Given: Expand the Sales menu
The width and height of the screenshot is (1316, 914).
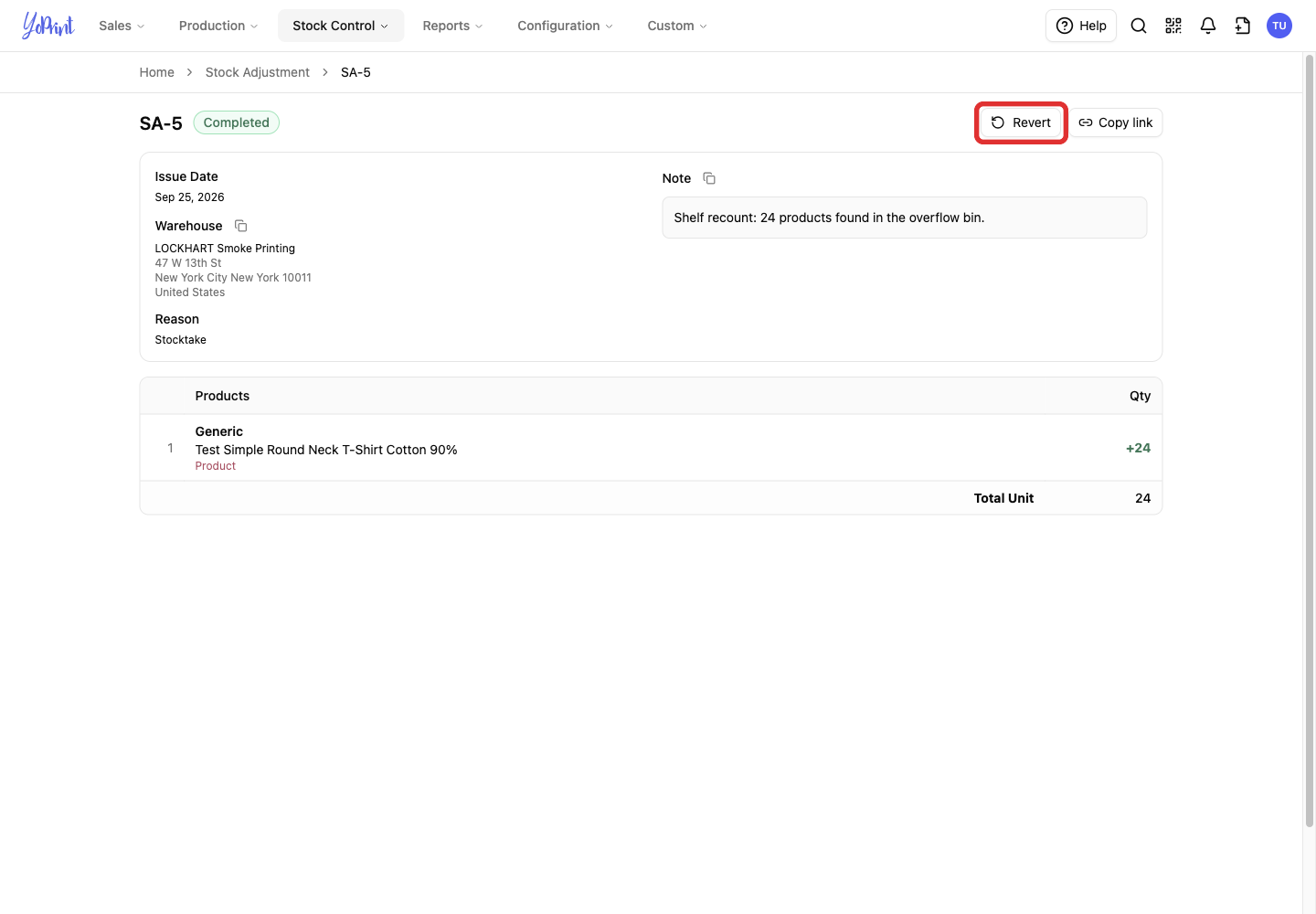Looking at the screenshot, I should (x=122, y=26).
